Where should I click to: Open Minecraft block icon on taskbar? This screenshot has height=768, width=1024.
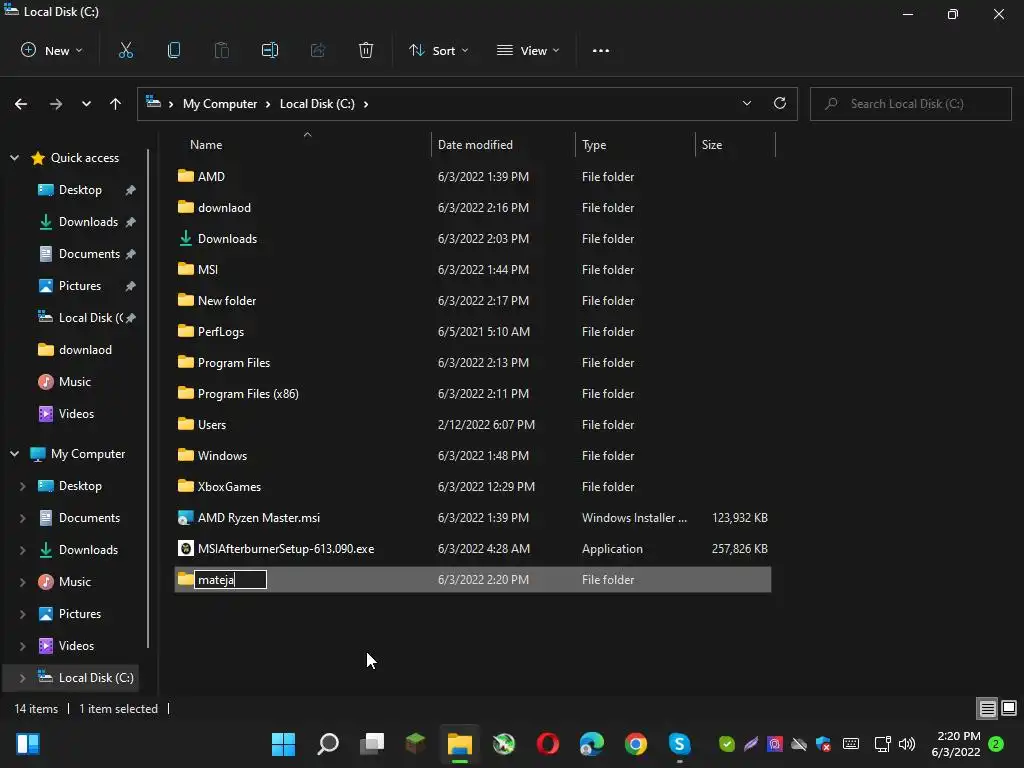(415, 744)
